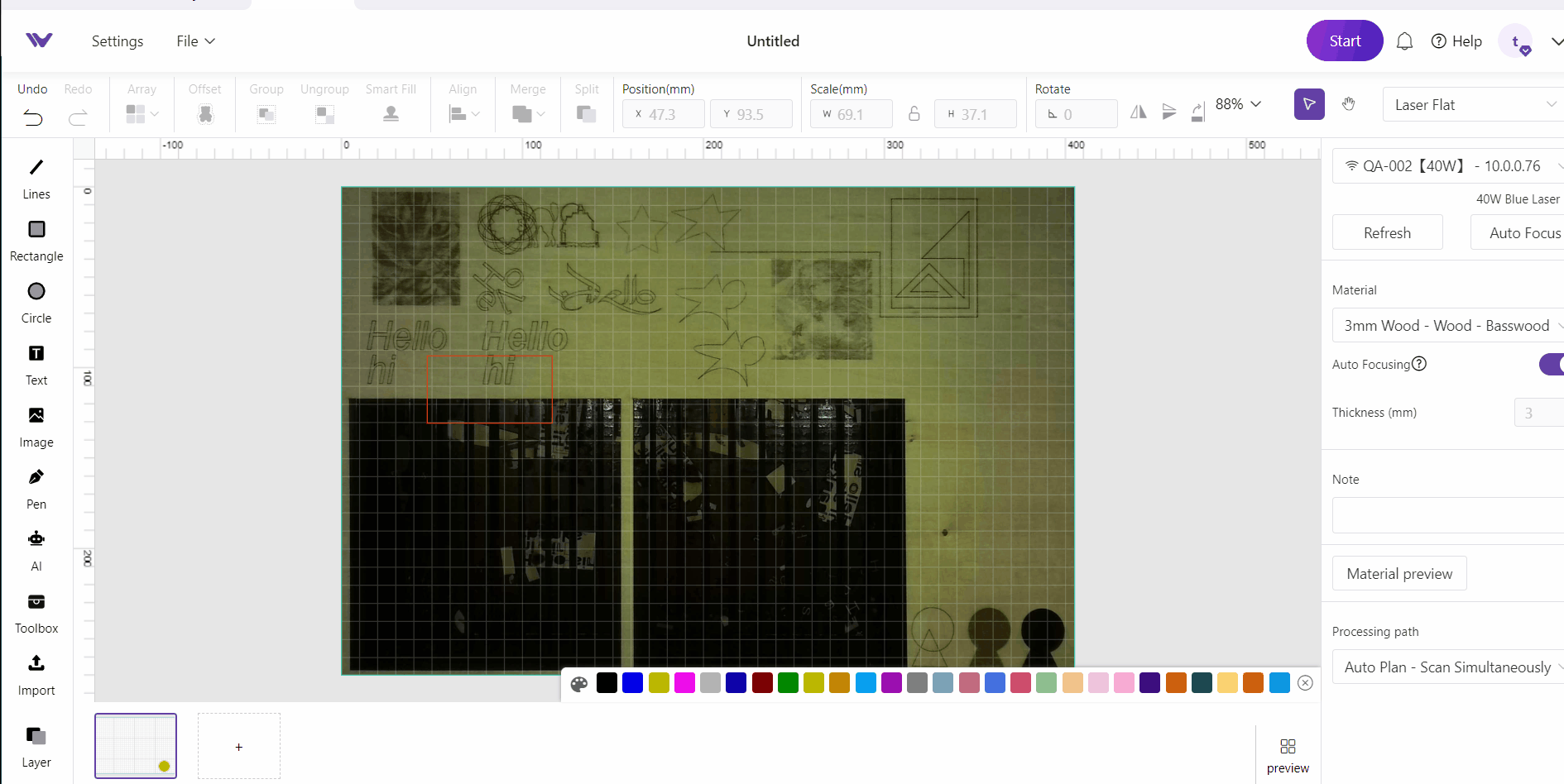Open notifications bell

tap(1404, 41)
